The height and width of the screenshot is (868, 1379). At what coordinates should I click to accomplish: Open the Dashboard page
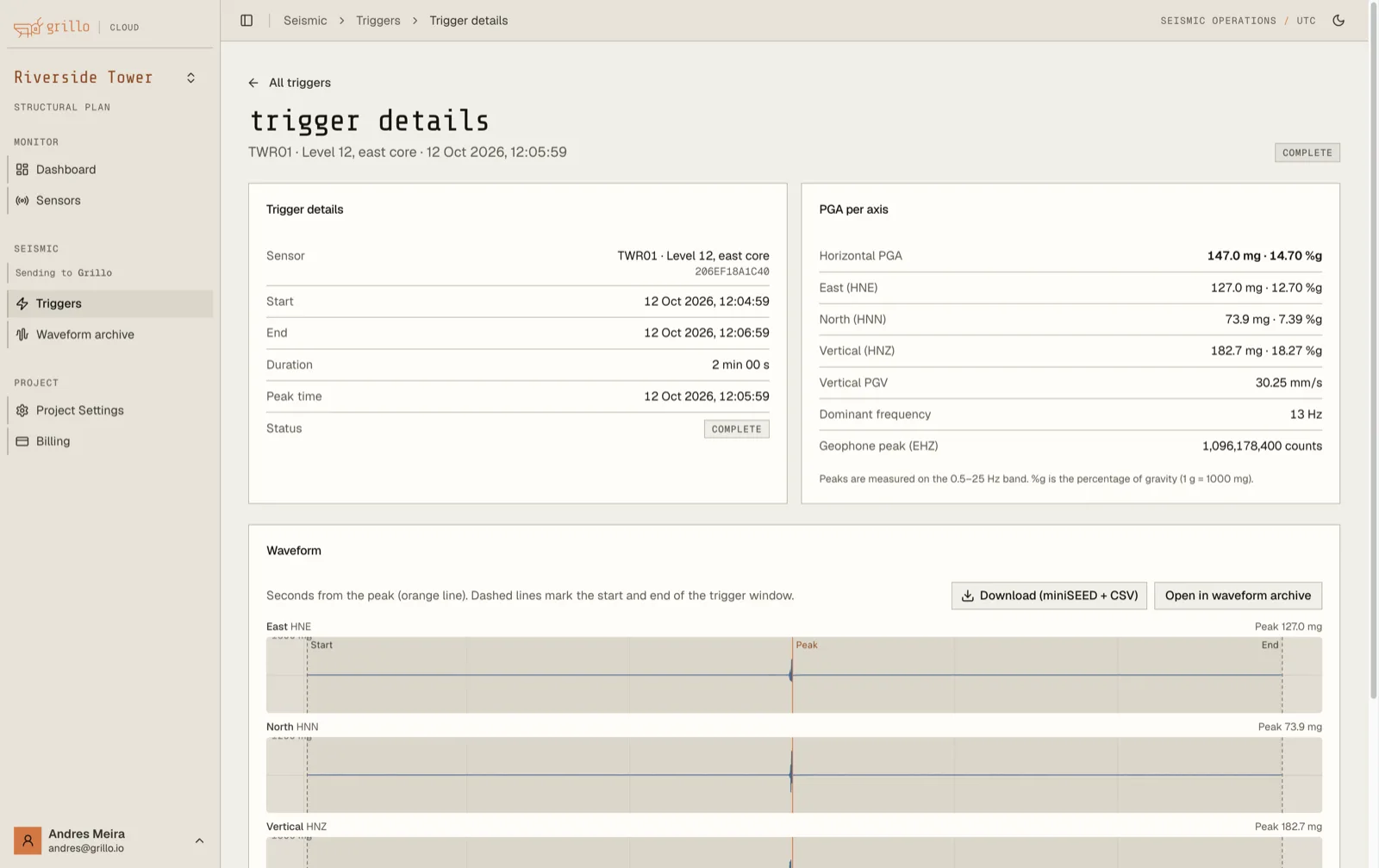tap(110, 170)
